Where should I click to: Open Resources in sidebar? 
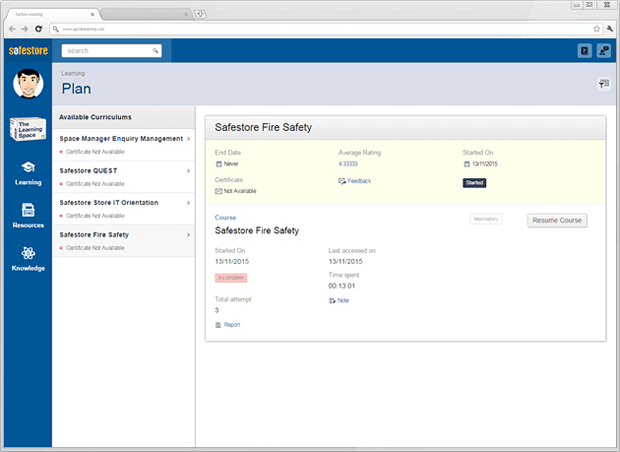coord(28,216)
